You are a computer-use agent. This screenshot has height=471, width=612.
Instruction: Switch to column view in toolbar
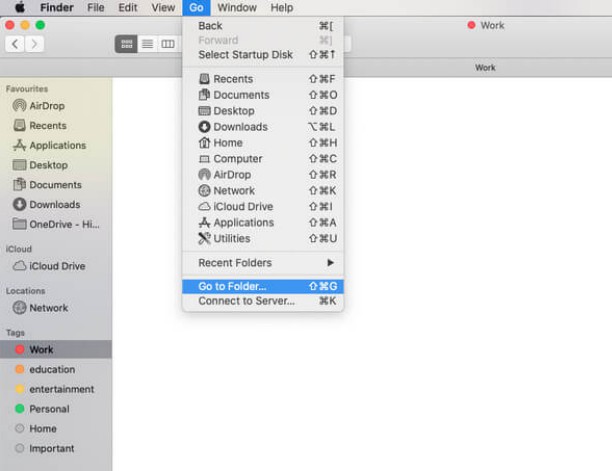[168, 44]
